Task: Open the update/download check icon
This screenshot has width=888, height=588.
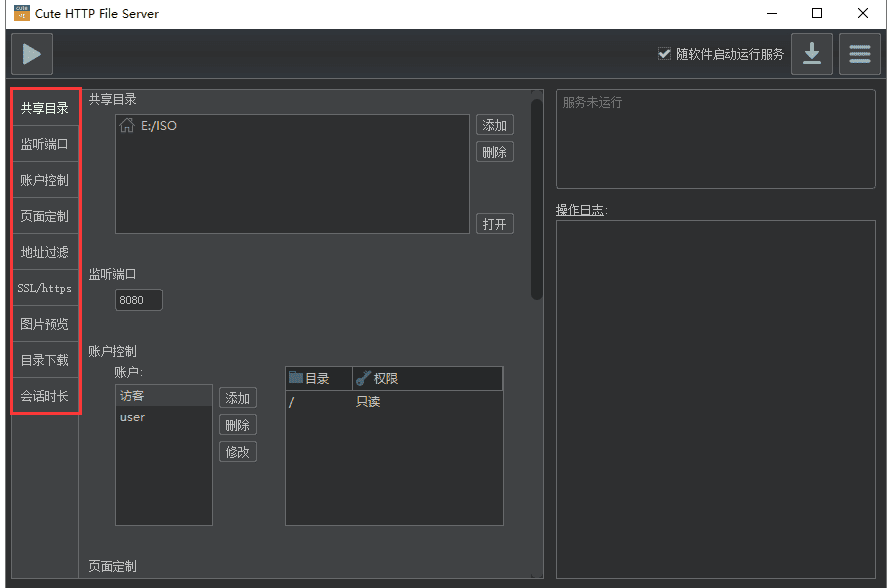Action: [x=812, y=54]
